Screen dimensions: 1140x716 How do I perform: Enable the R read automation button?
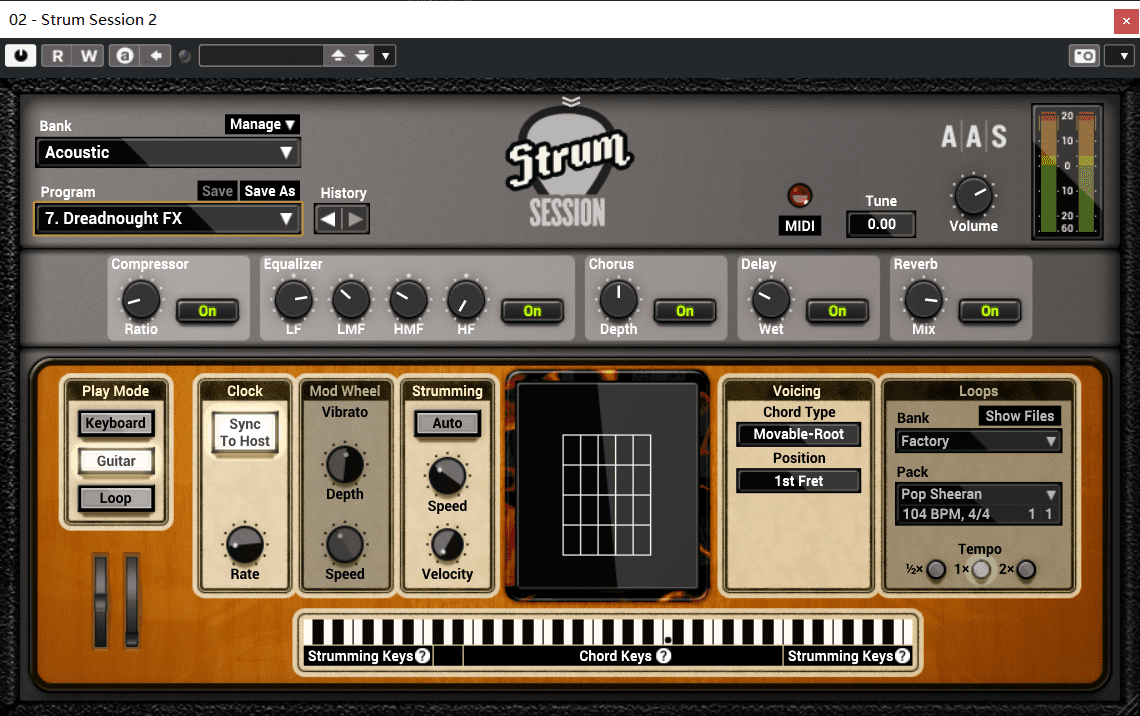57,56
